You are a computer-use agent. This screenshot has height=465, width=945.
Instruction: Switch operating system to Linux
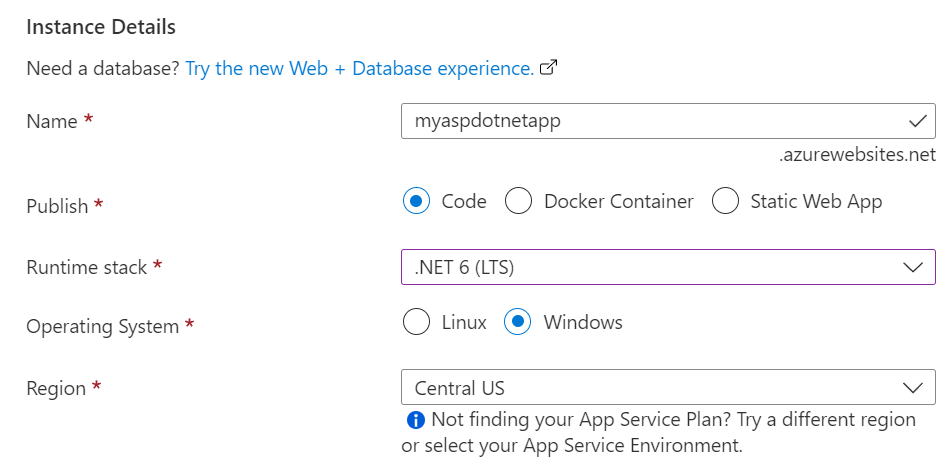pos(415,322)
